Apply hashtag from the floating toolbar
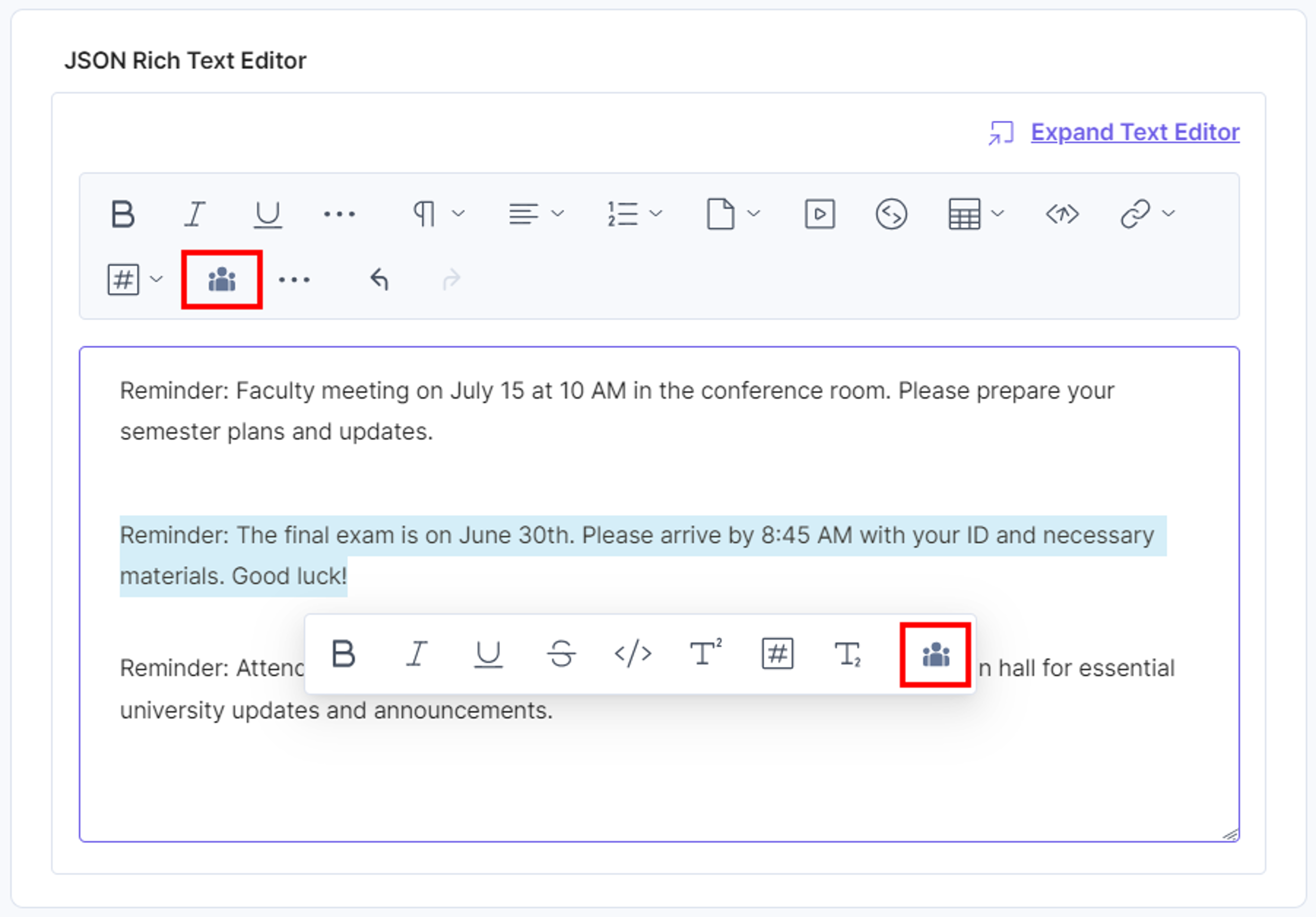The image size is (1316, 917). (x=777, y=654)
